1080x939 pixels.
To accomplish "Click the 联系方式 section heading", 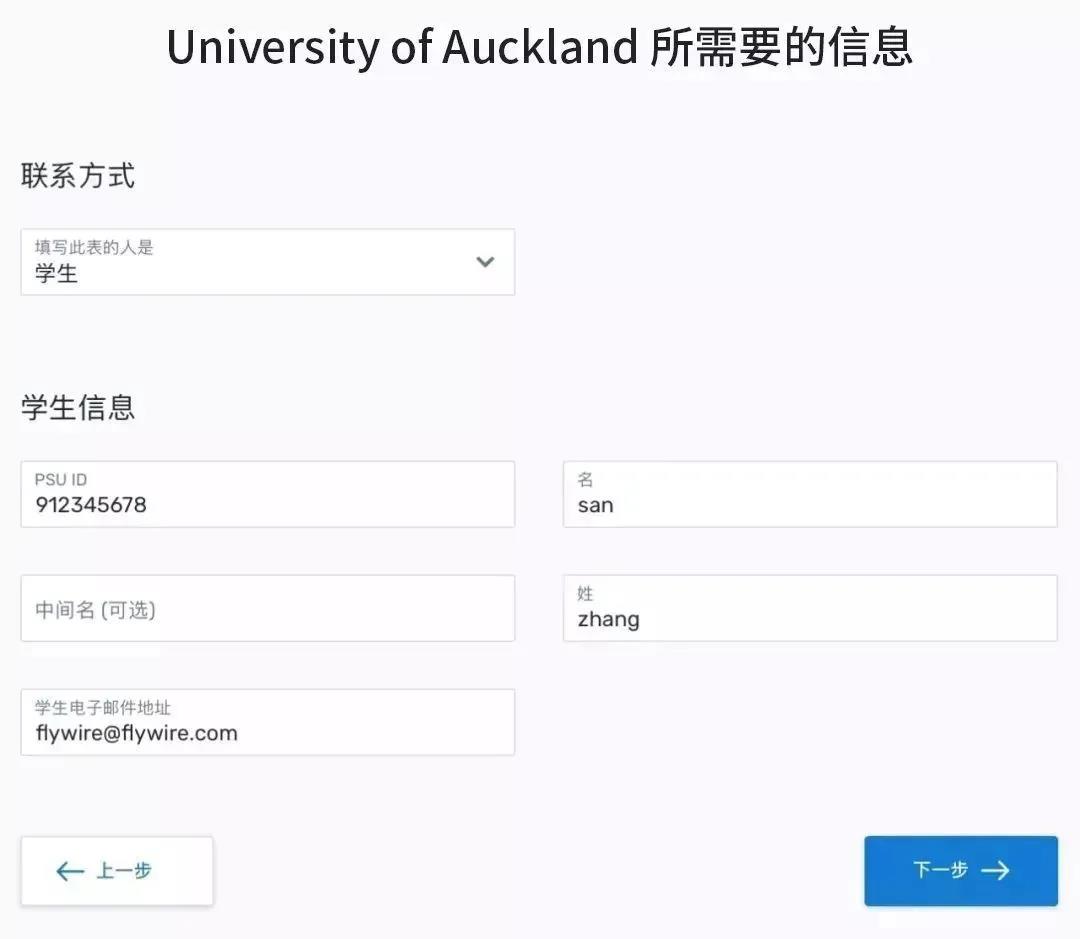I will [x=78, y=176].
